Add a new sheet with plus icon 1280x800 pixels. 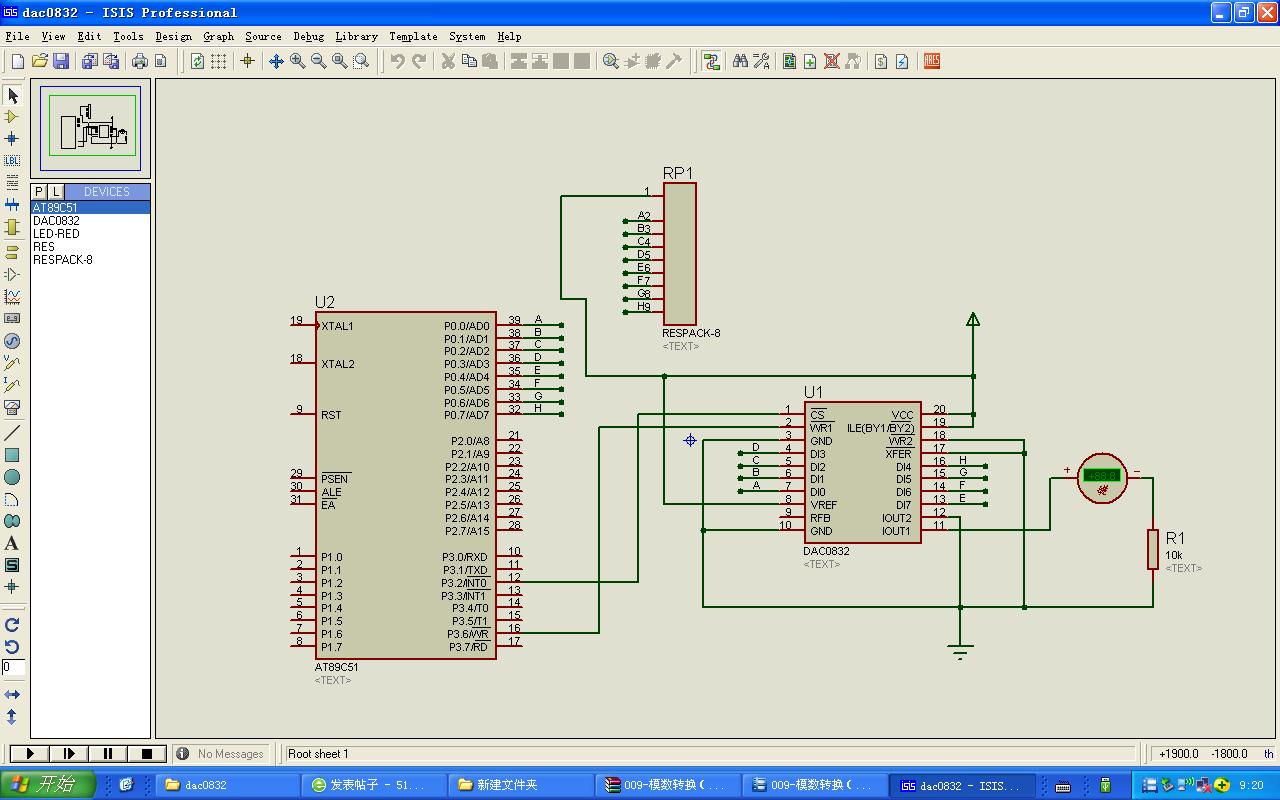[x=811, y=61]
